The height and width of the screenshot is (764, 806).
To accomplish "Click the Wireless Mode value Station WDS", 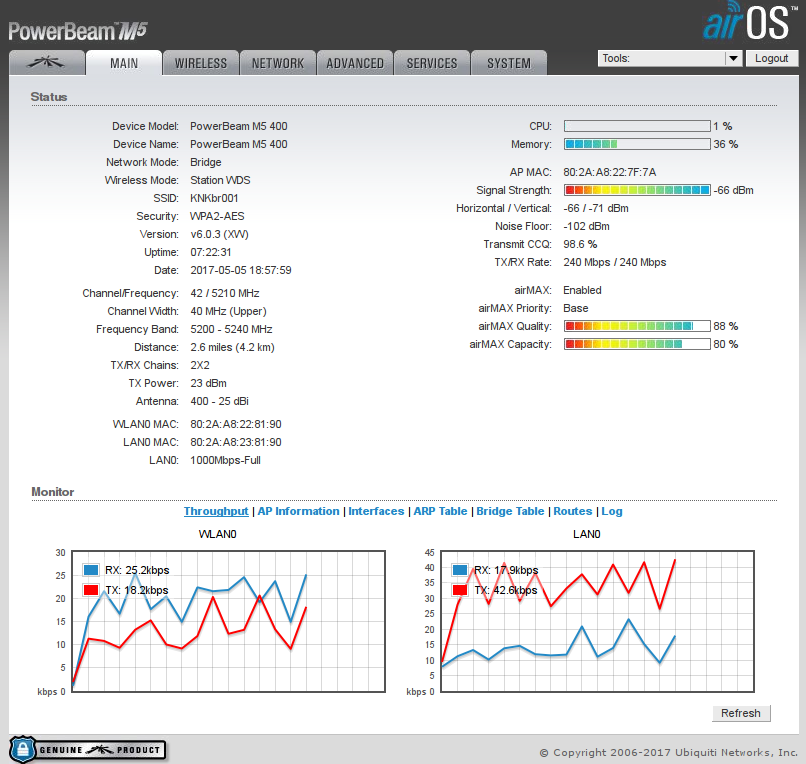I will click(220, 180).
